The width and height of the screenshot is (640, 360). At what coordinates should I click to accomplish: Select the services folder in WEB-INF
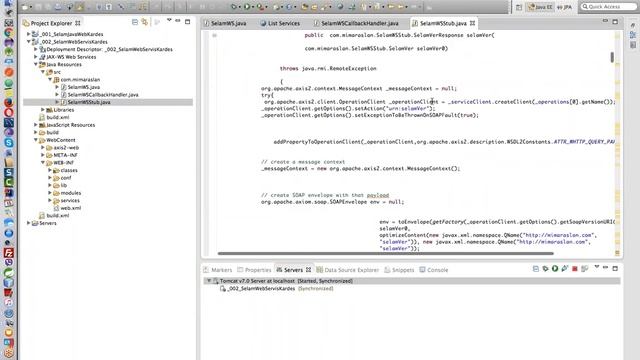click(x=70, y=200)
